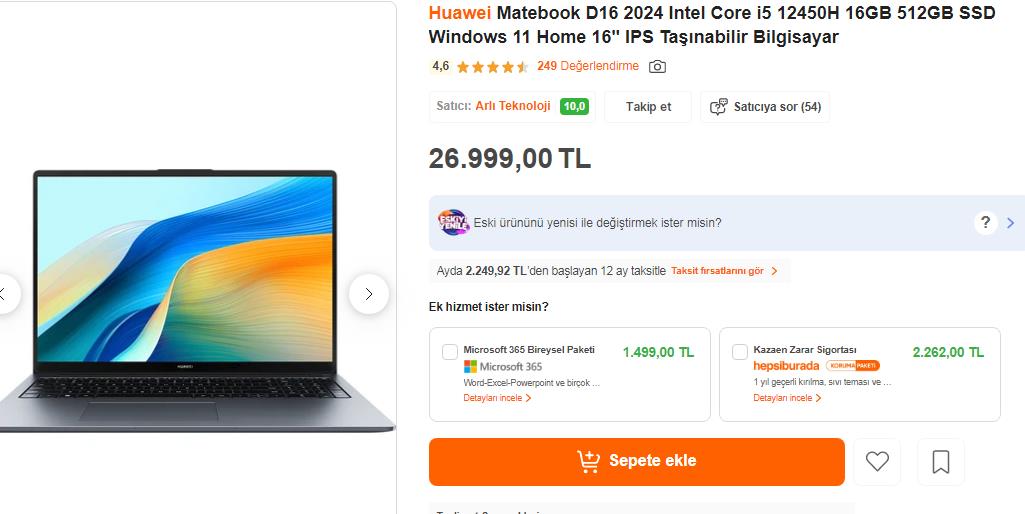1025x514 pixels.
Task: Show previous product image arrow
Action: pyautogui.click(x=5, y=294)
